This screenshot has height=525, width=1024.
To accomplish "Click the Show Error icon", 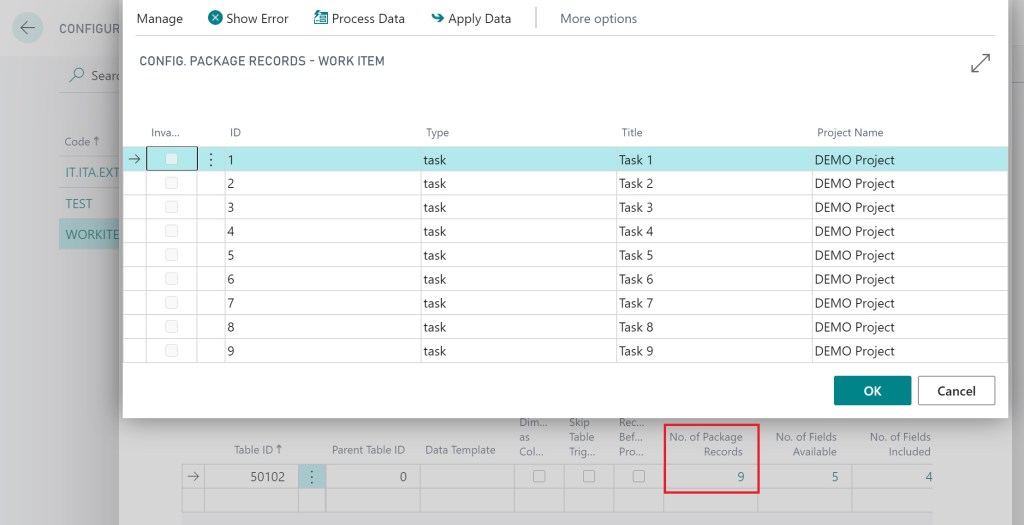I will point(215,18).
